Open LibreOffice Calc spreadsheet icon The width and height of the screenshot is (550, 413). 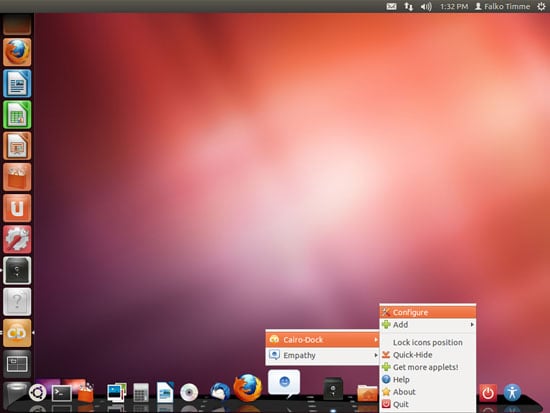tap(17, 114)
